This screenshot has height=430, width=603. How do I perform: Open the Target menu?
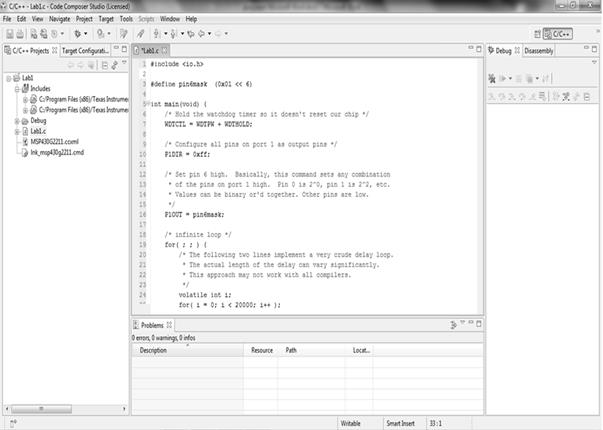106,19
